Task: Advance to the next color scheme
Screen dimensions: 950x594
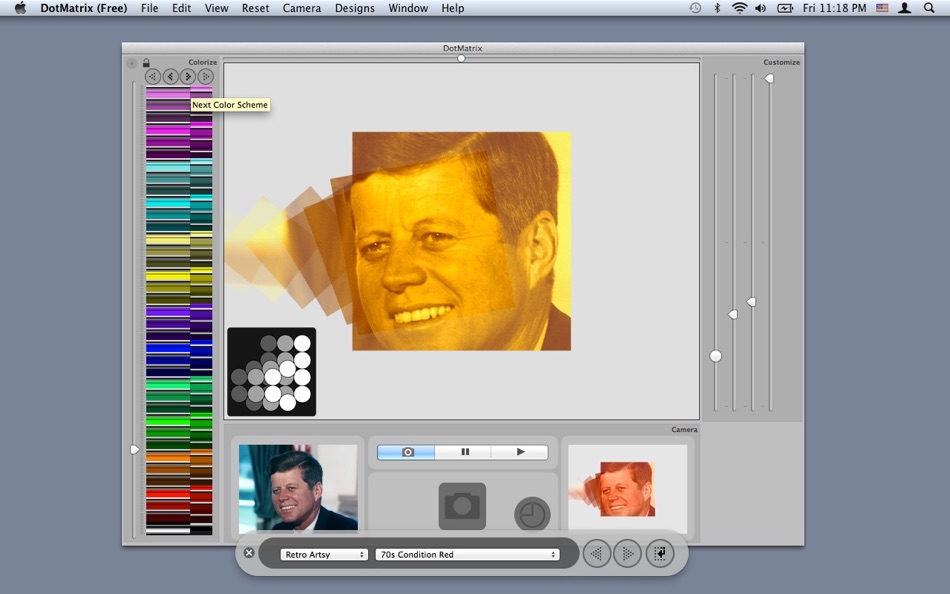Action: 188,76
